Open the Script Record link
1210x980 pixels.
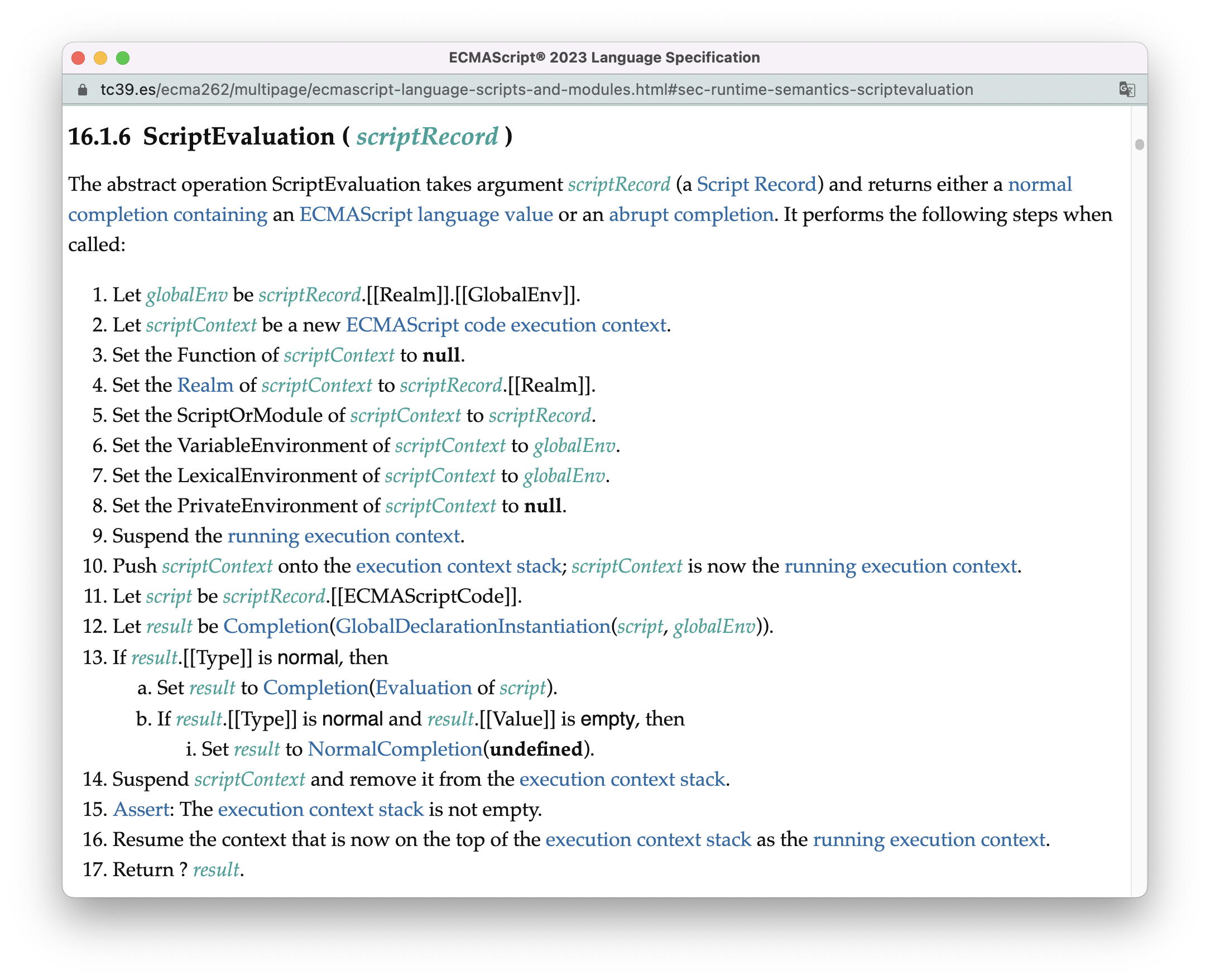click(757, 184)
